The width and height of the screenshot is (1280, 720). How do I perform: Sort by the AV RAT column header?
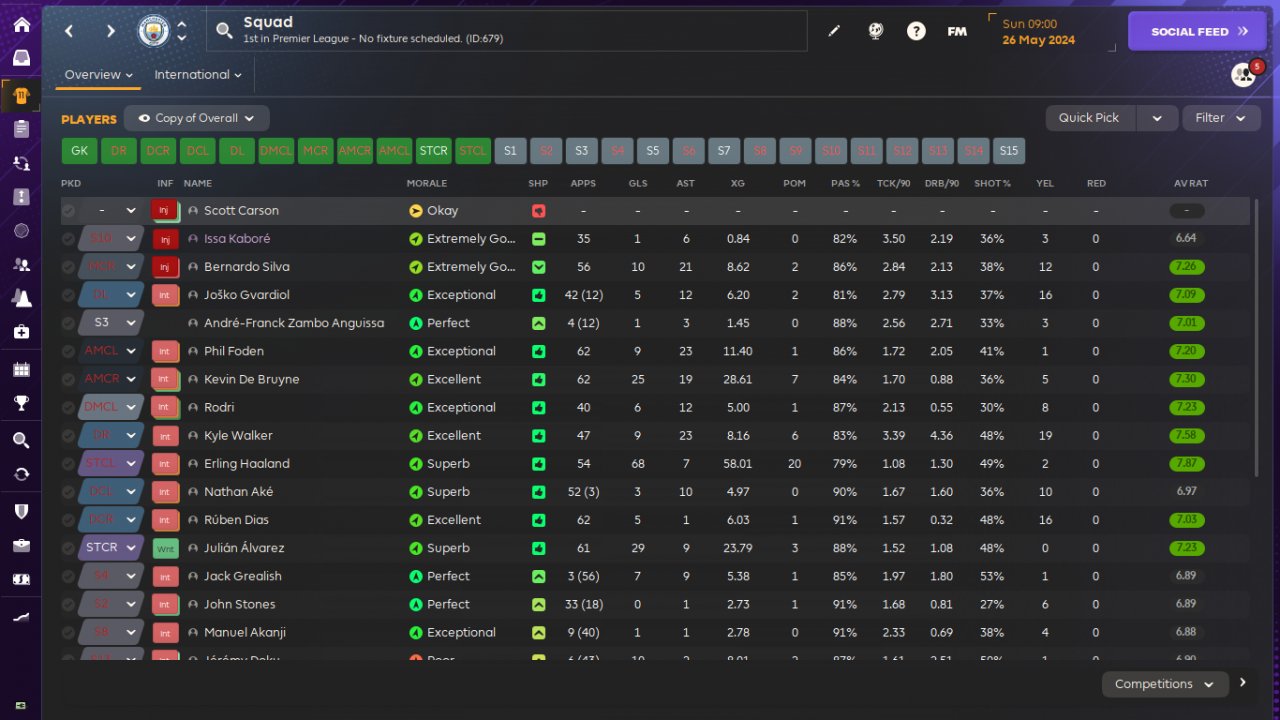click(x=1191, y=184)
